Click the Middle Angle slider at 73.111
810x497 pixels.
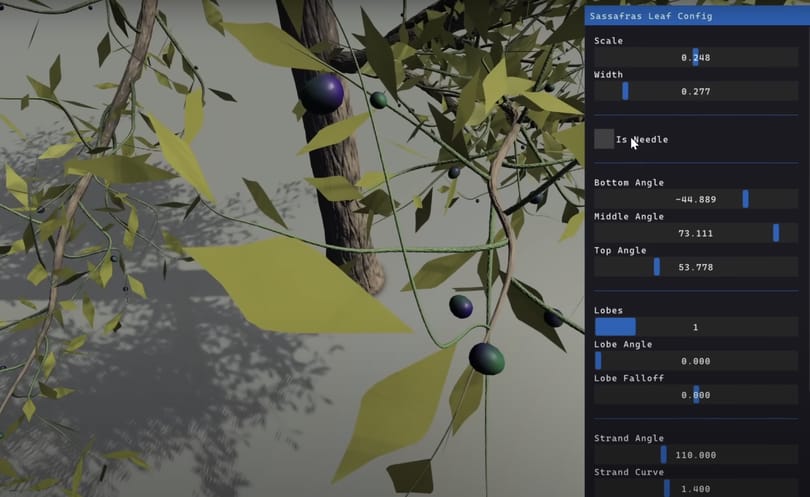pos(696,234)
